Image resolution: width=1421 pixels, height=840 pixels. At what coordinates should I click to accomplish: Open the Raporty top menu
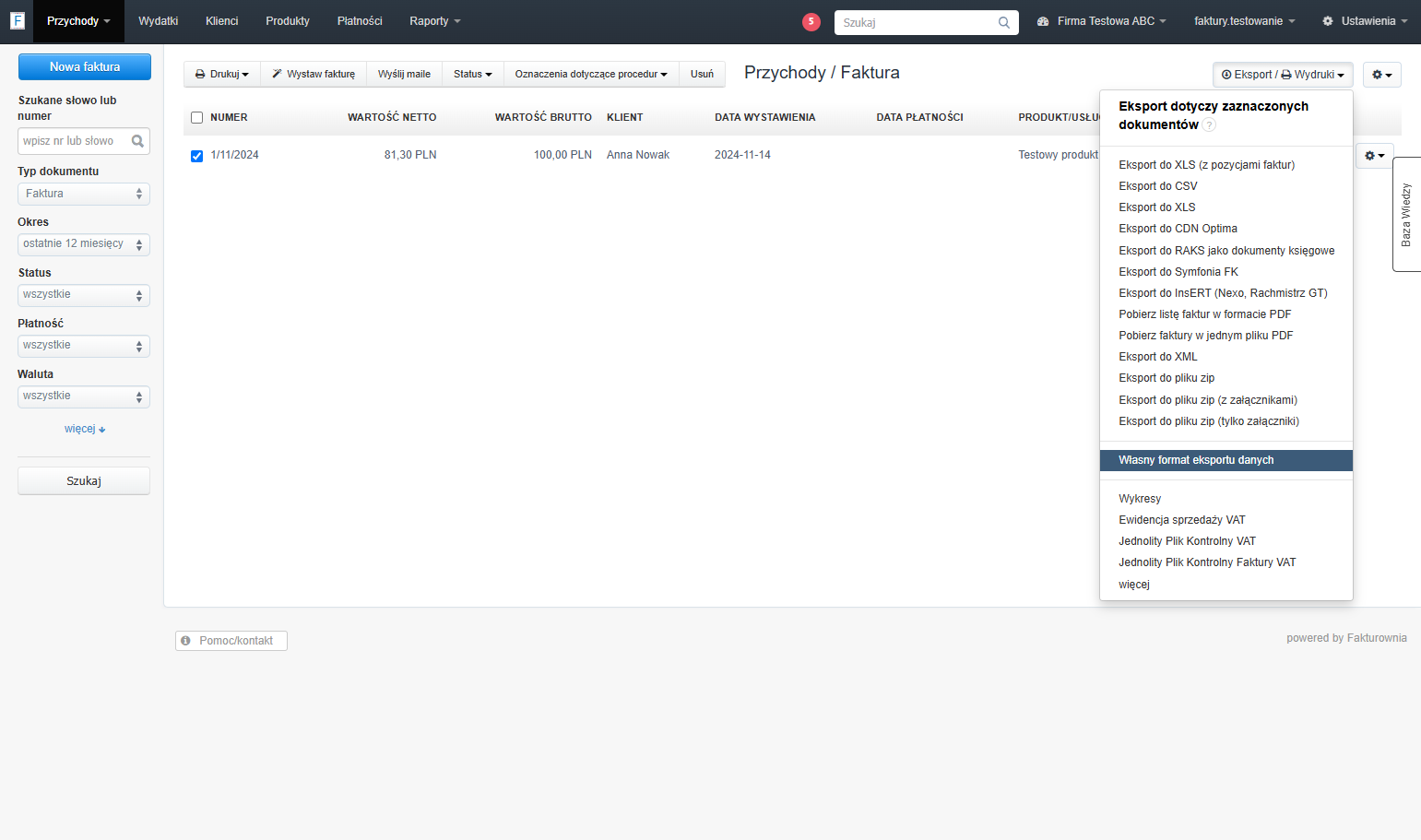pos(434,21)
